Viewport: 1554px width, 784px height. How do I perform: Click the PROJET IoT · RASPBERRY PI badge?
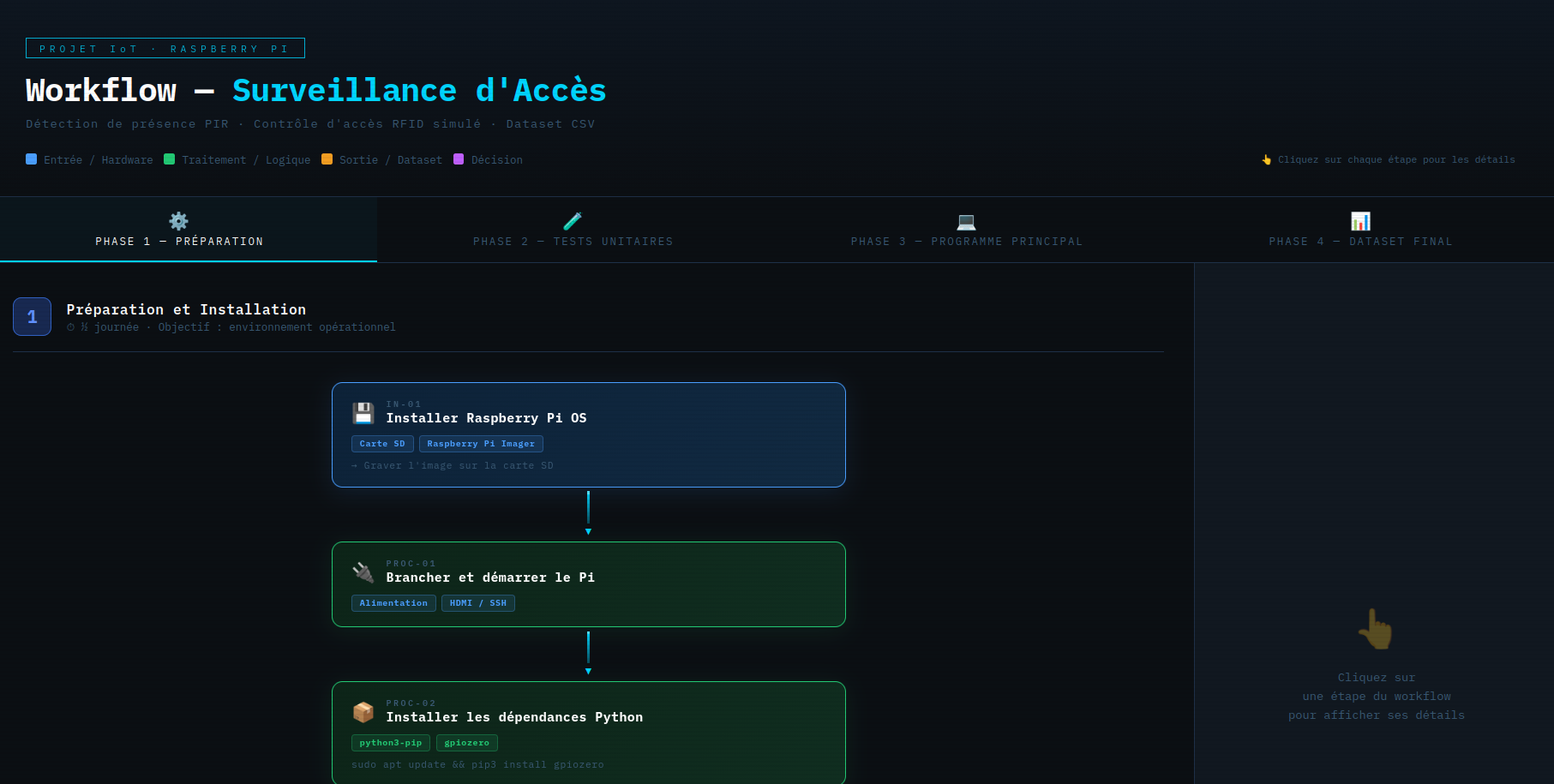[165, 48]
